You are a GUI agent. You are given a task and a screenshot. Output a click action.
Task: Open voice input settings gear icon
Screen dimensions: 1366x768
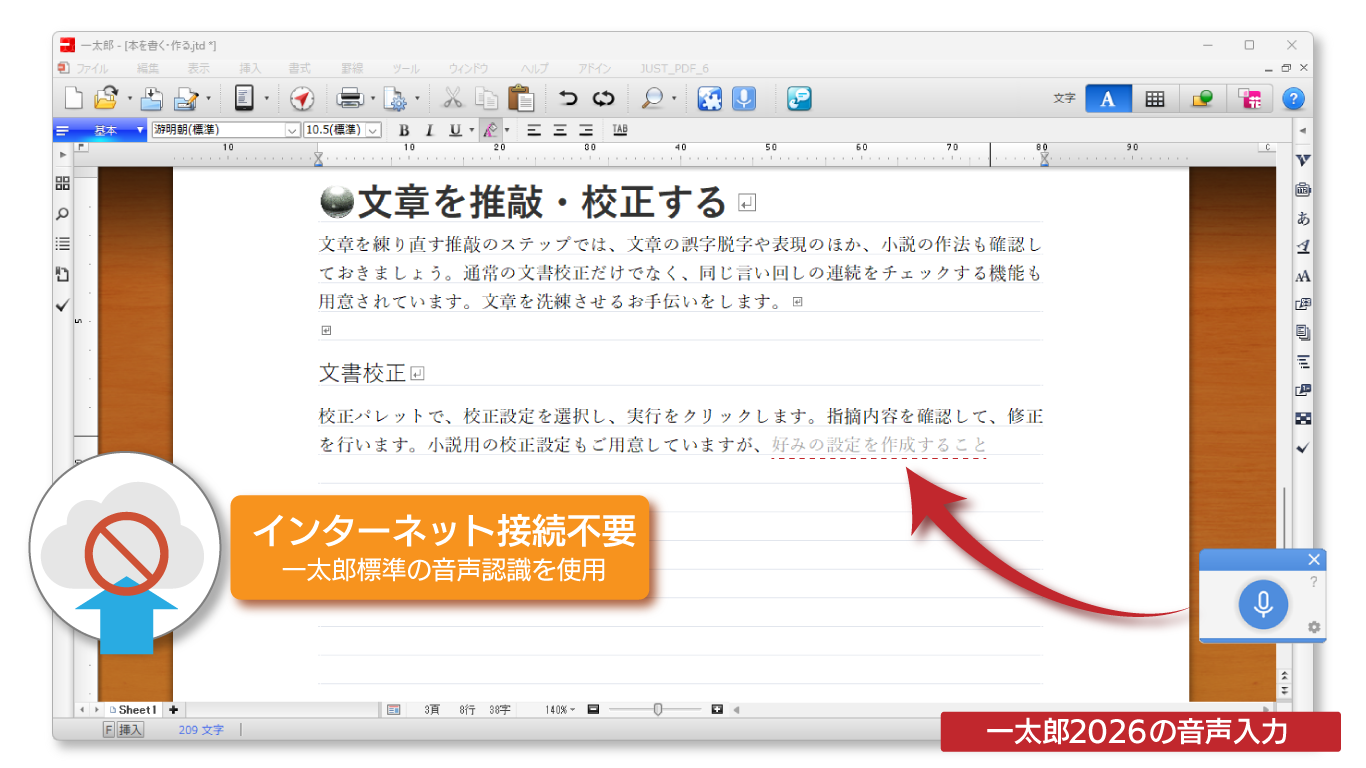point(1314,627)
